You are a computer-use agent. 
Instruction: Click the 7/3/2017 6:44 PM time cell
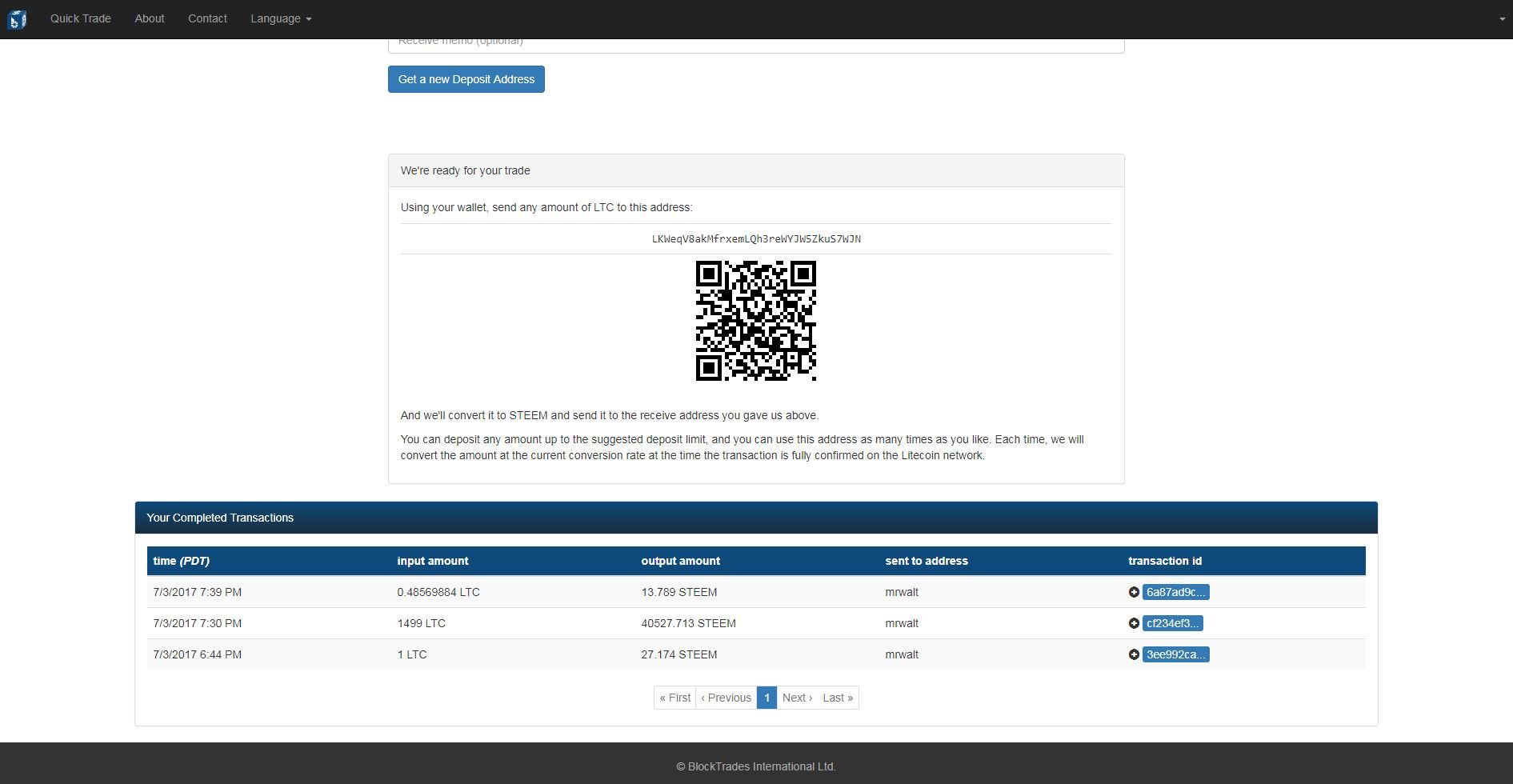(197, 654)
